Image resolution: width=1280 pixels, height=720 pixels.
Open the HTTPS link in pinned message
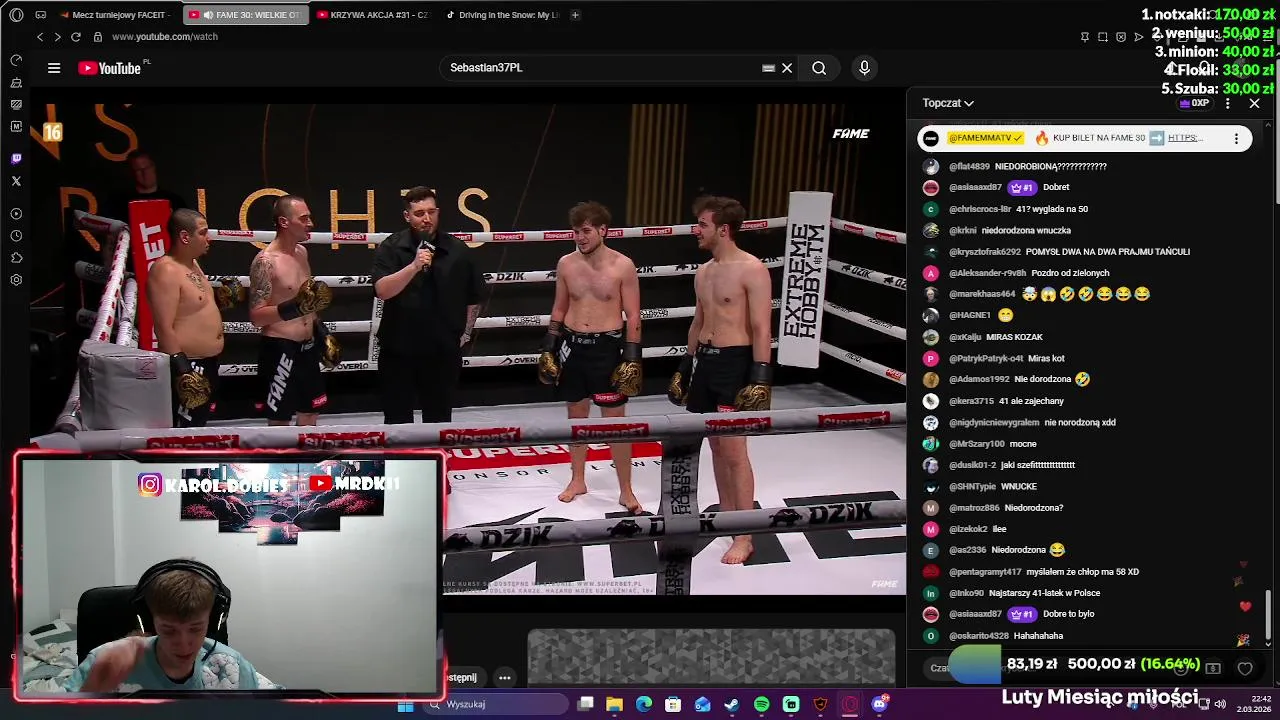pos(1186,138)
